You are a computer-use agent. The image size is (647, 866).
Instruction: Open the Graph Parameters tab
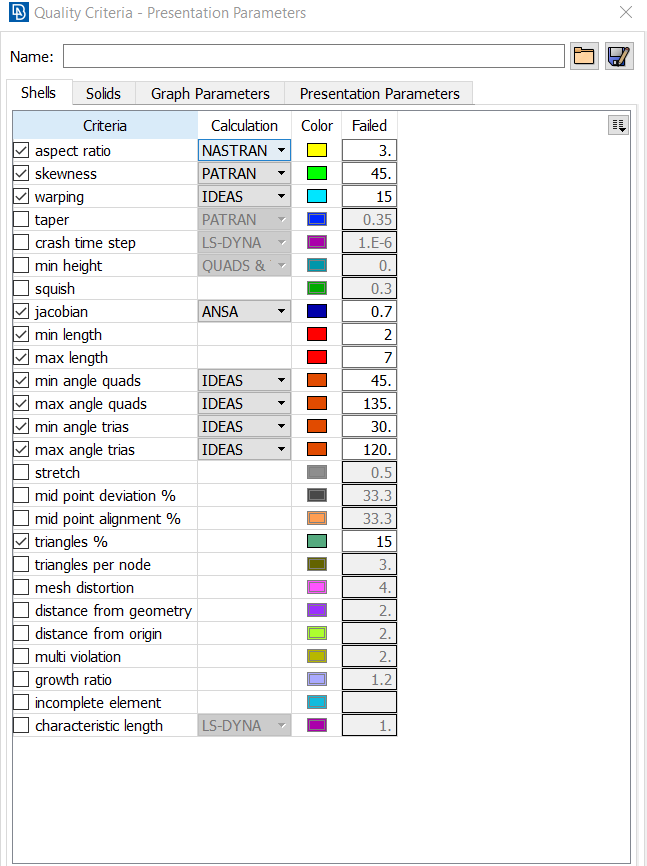coord(209,92)
